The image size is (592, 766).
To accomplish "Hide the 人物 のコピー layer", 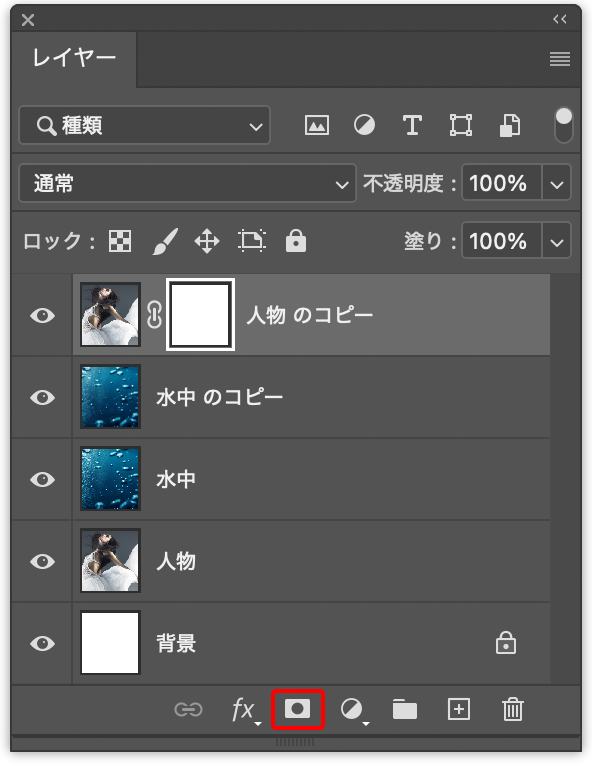I will coord(42,316).
